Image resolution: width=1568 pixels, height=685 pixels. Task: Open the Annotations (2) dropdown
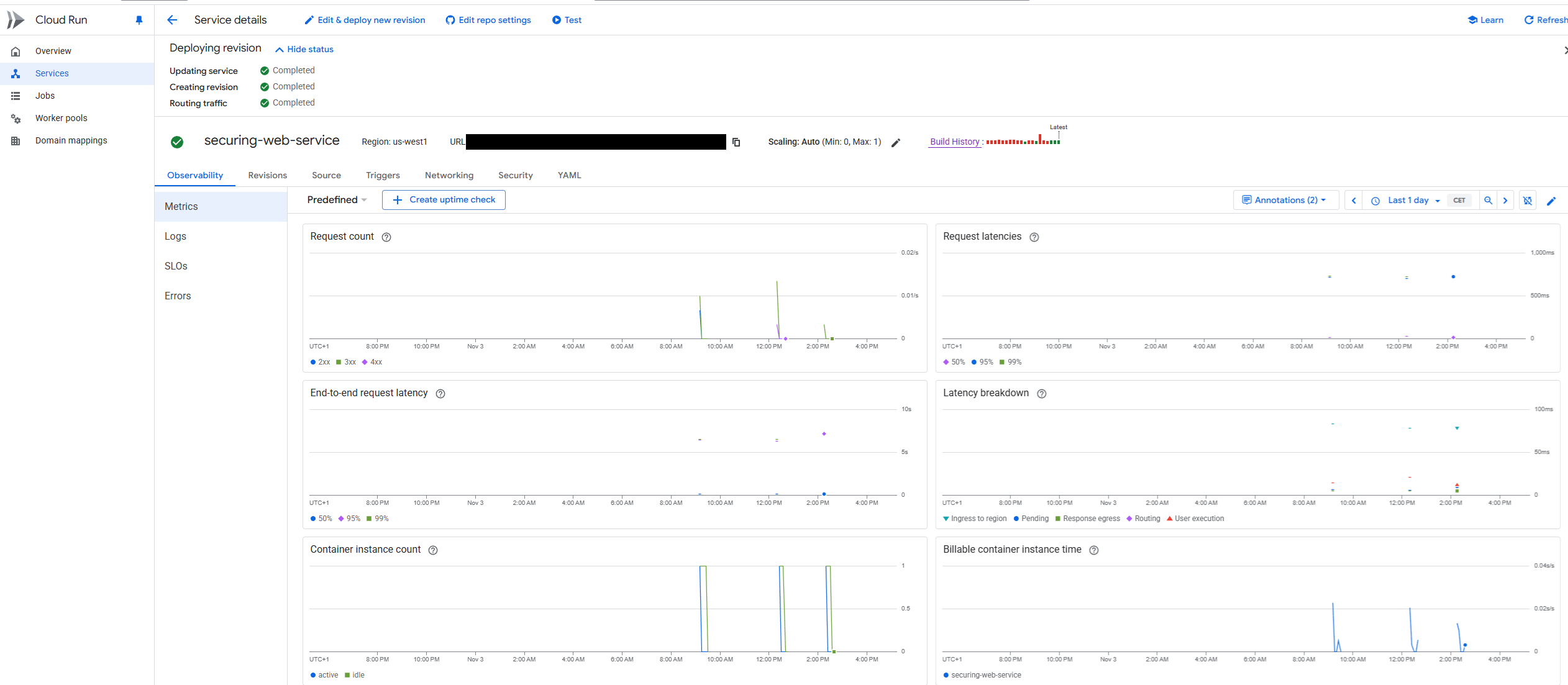1285,200
